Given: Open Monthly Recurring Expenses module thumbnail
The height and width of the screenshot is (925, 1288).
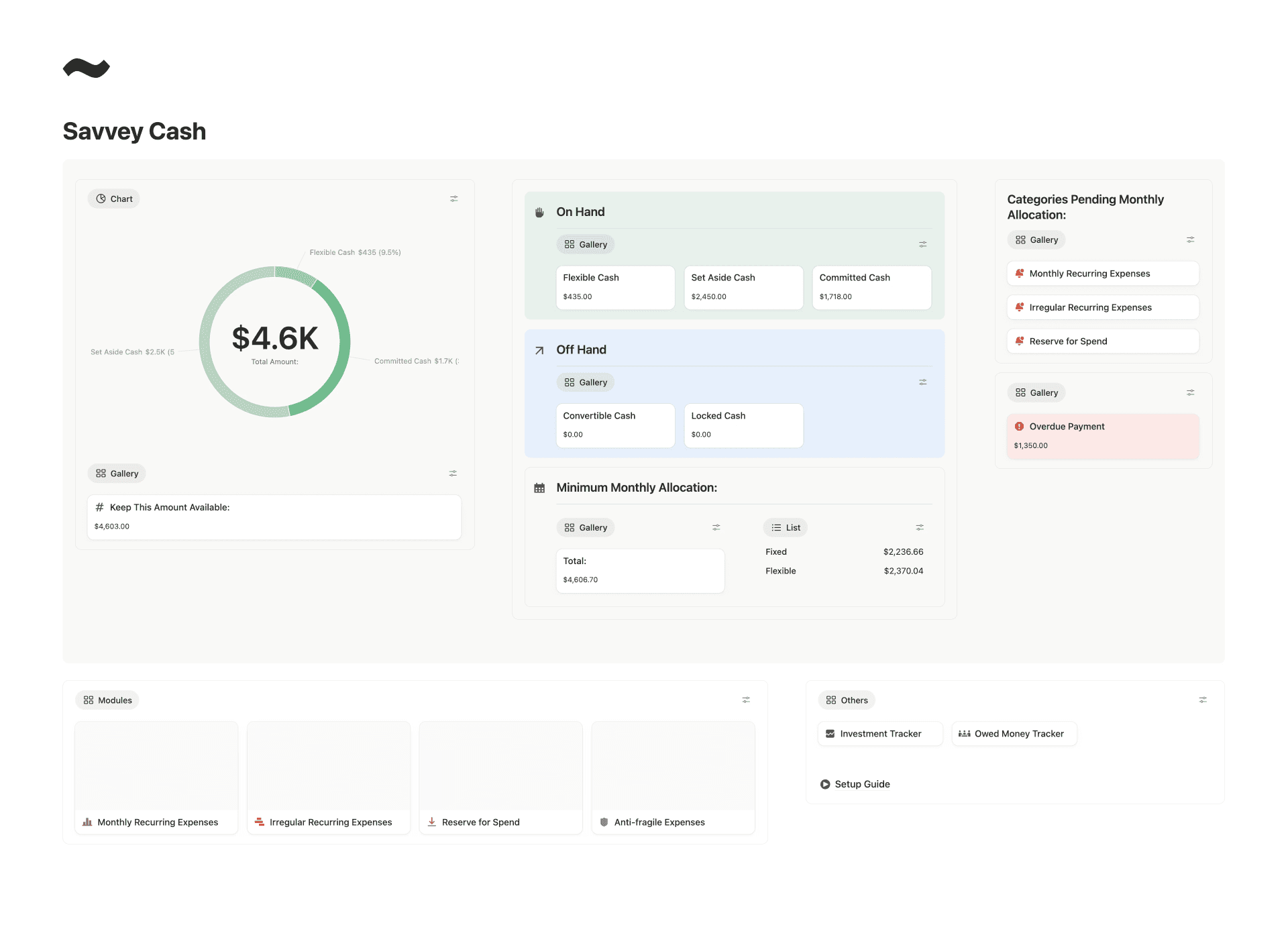Looking at the screenshot, I should click(x=156, y=767).
